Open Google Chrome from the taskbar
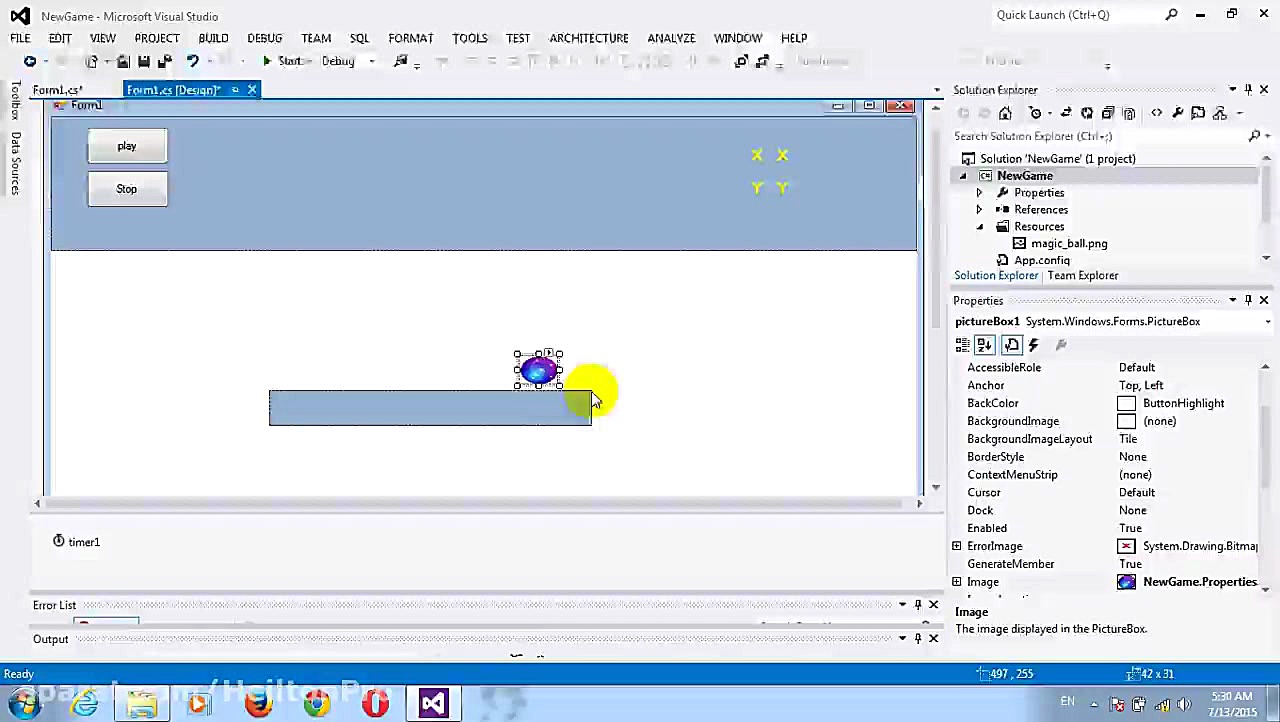The image size is (1280, 722). click(x=317, y=704)
